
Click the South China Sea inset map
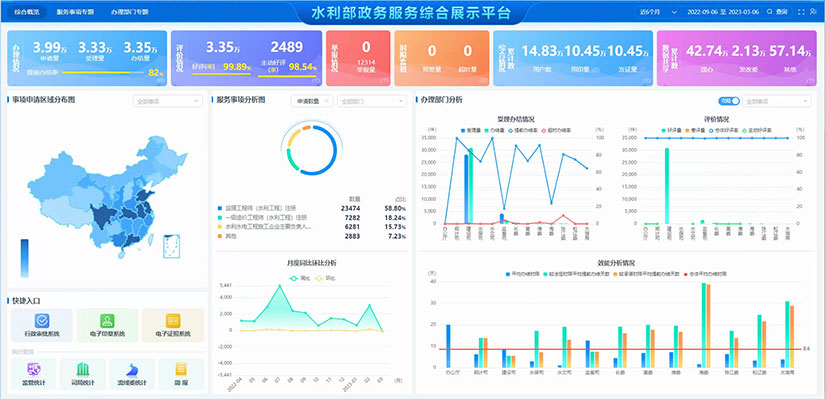coord(172,247)
